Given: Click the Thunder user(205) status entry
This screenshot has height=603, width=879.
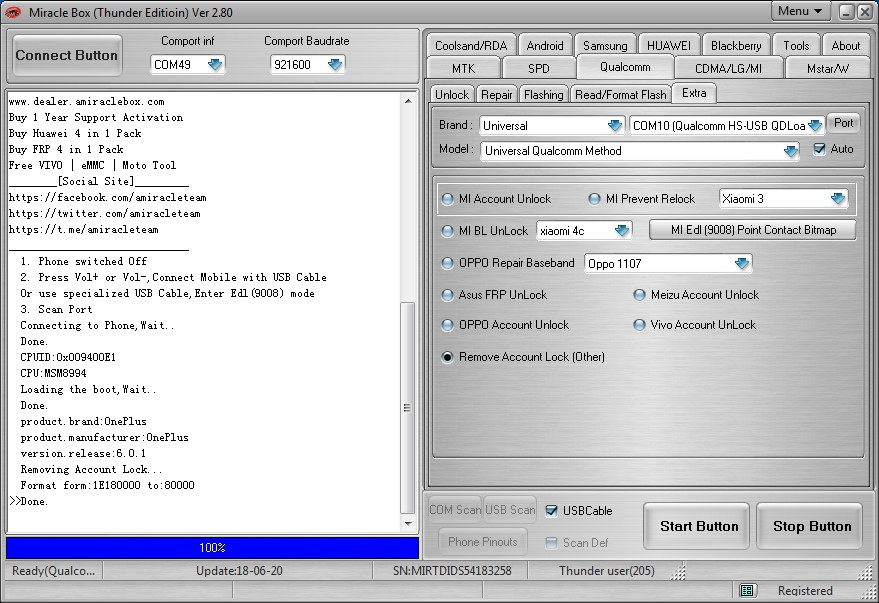Looking at the screenshot, I should pyautogui.click(x=607, y=570).
